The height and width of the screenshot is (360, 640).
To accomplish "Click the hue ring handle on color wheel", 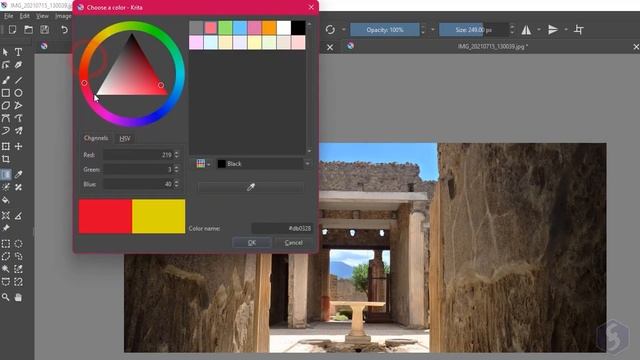I will 84,83.
